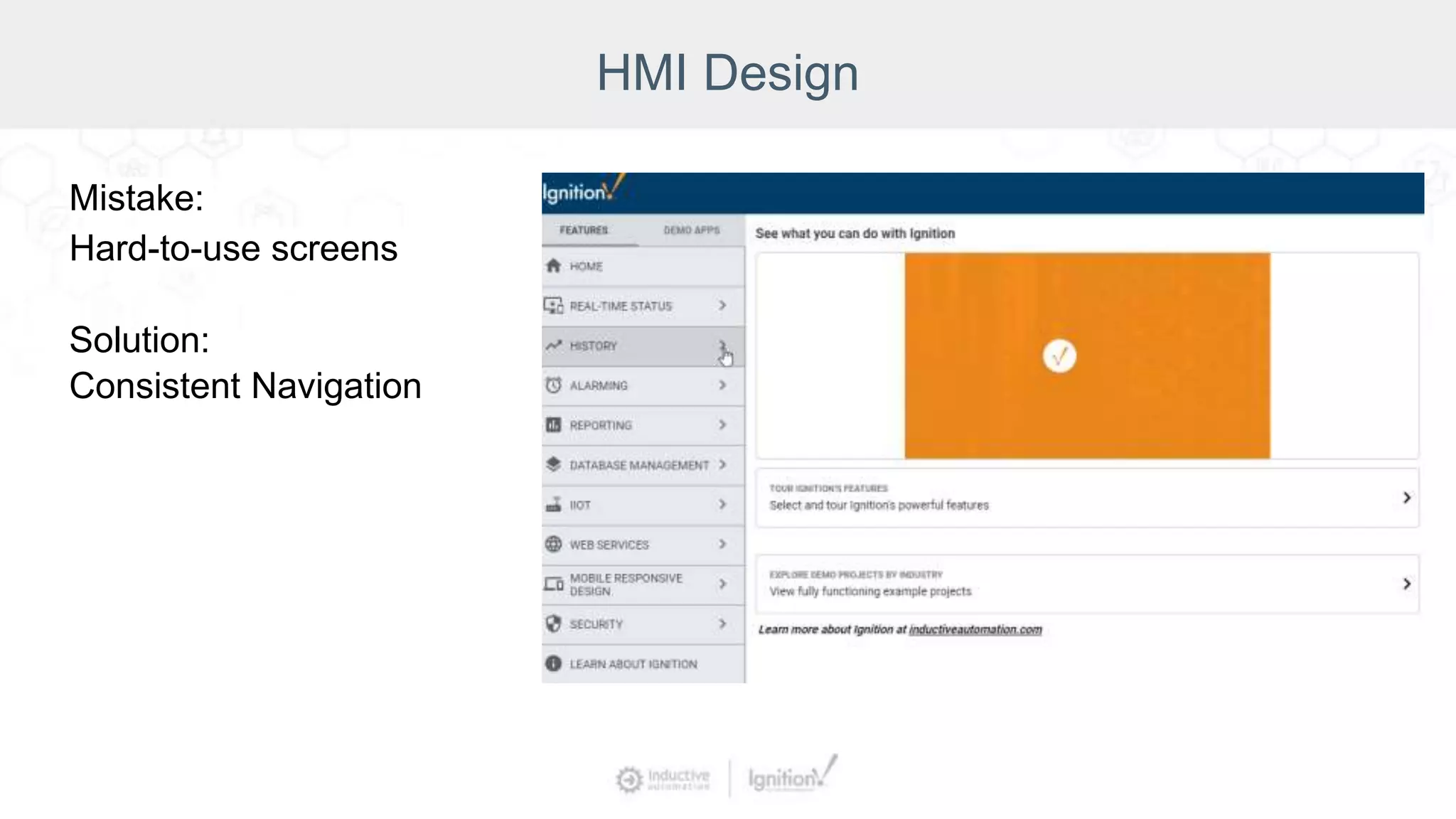Click arrow on Explore Demo Projects card
This screenshot has height=819, width=1456.
1406,584
